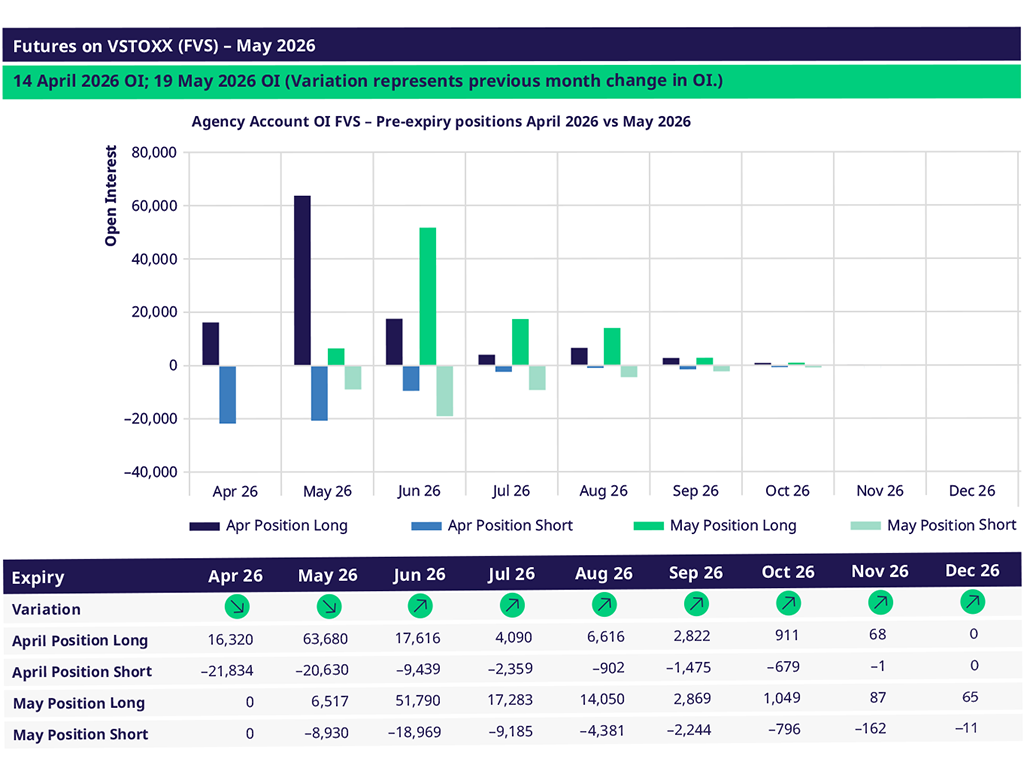Click the 'Nov 26' x-axis label on chart
This screenshot has height=771, width=1024.
tap(880, 491)
